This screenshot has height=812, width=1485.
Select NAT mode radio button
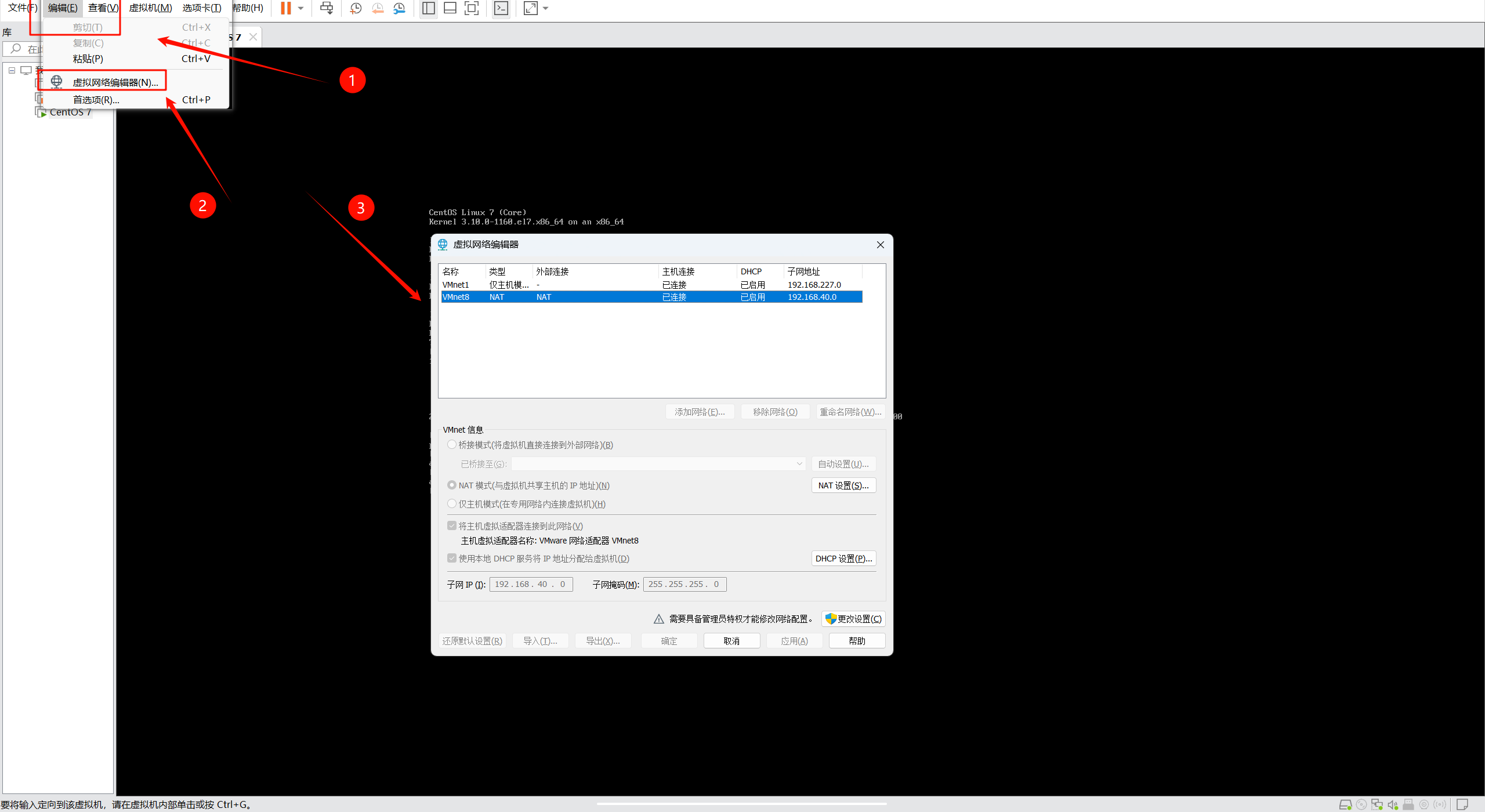pos(452,485)
